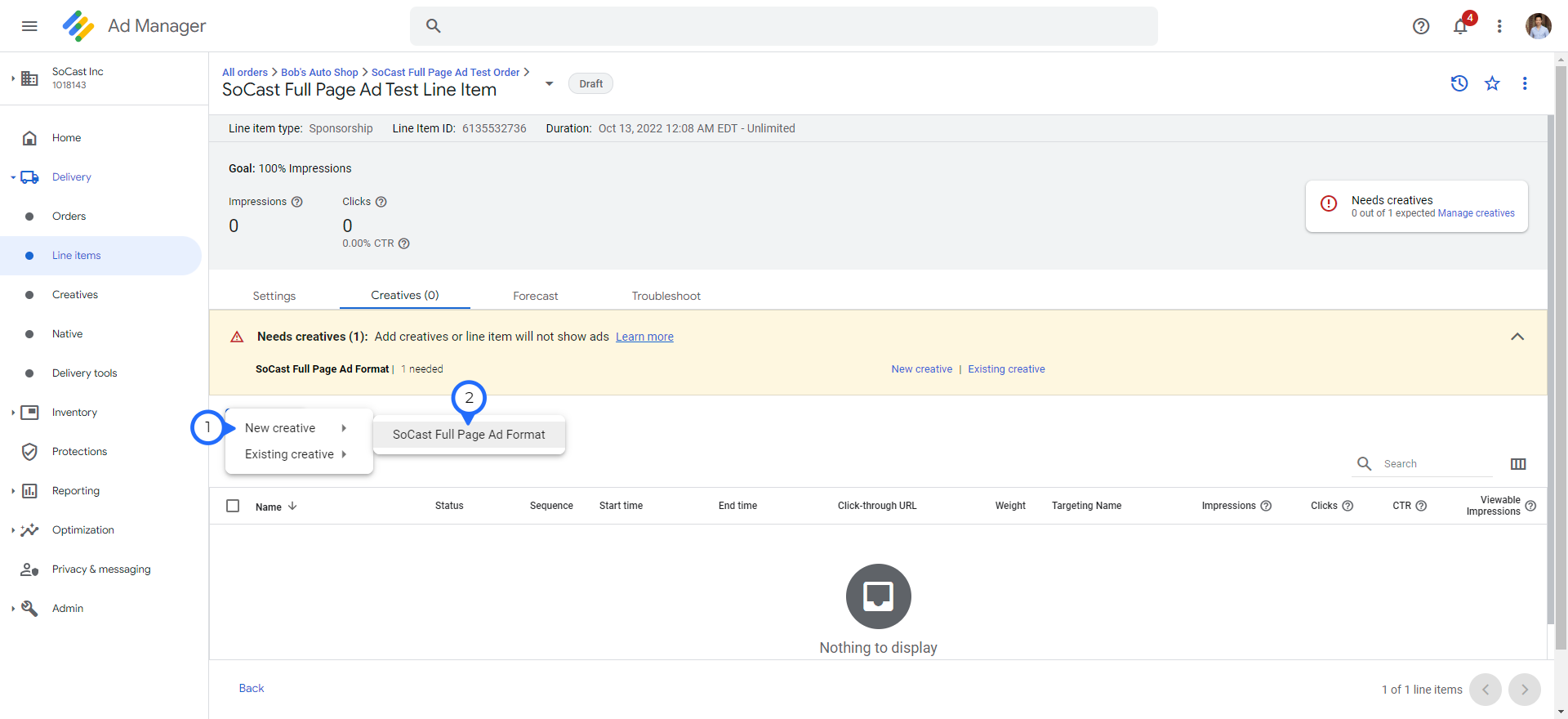Expand the Admin sidebar section arrow

[x=13, y=609]
